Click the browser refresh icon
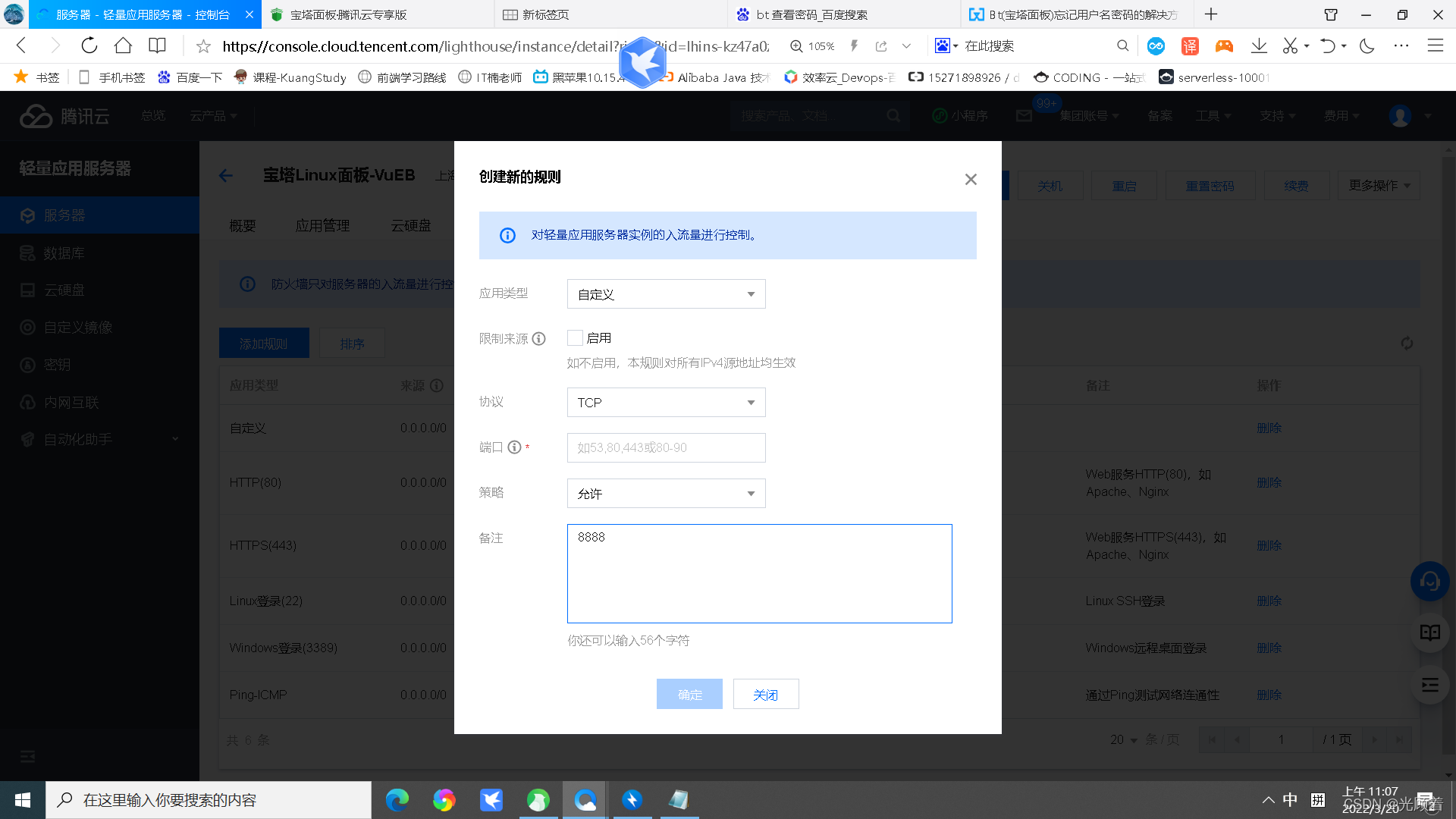 pyautogui.click(x=89, y=45)
